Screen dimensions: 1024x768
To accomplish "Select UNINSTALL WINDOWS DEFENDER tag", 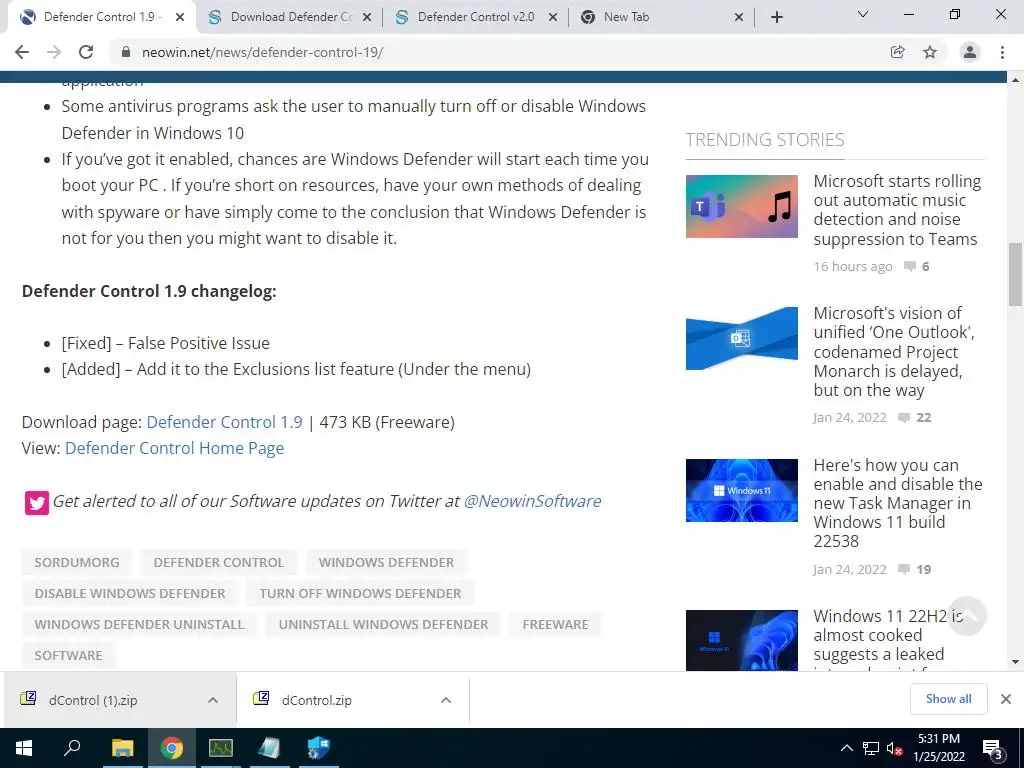I will click(383, 624).
